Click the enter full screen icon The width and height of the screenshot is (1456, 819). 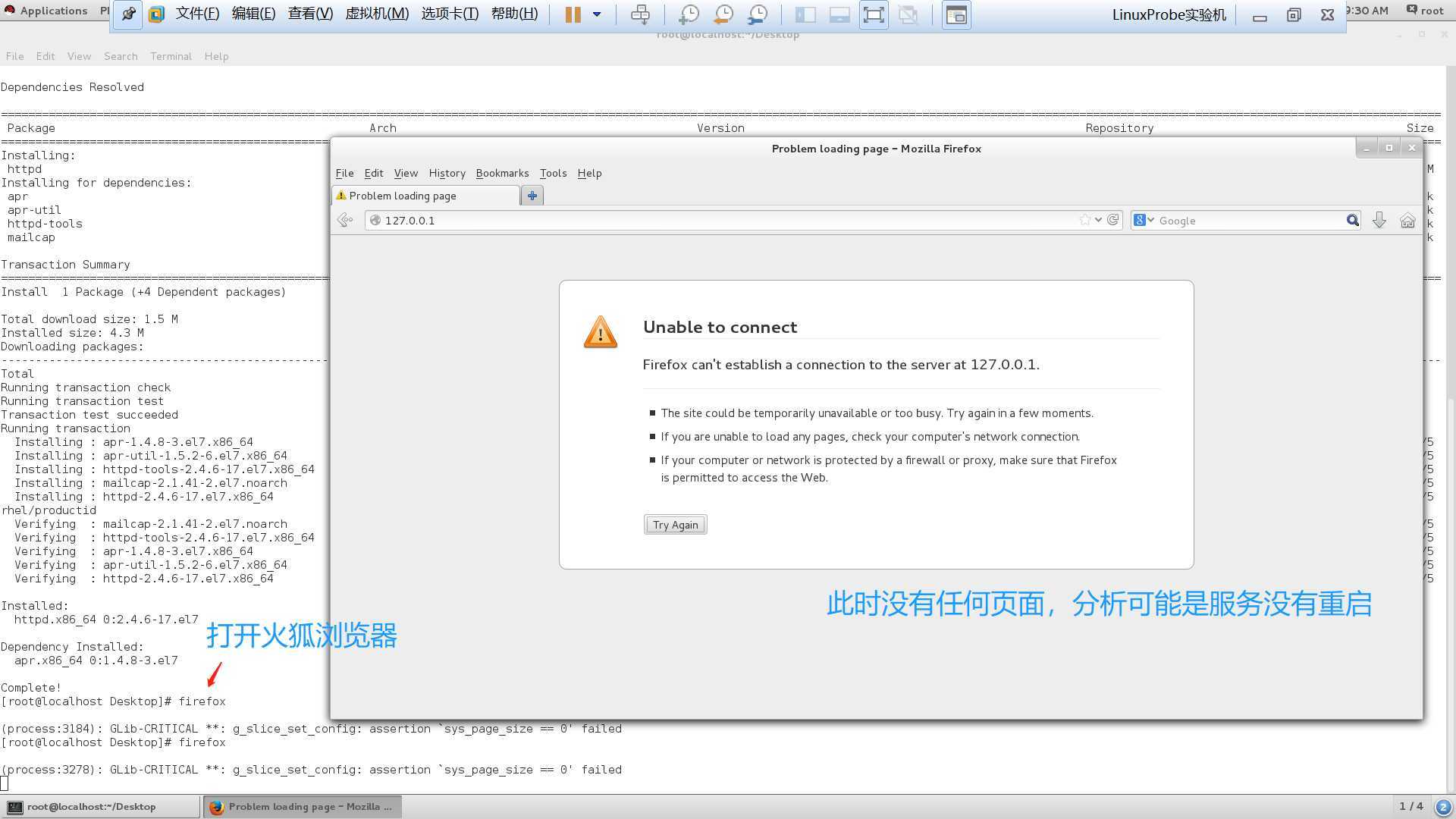tap(874, 14)
